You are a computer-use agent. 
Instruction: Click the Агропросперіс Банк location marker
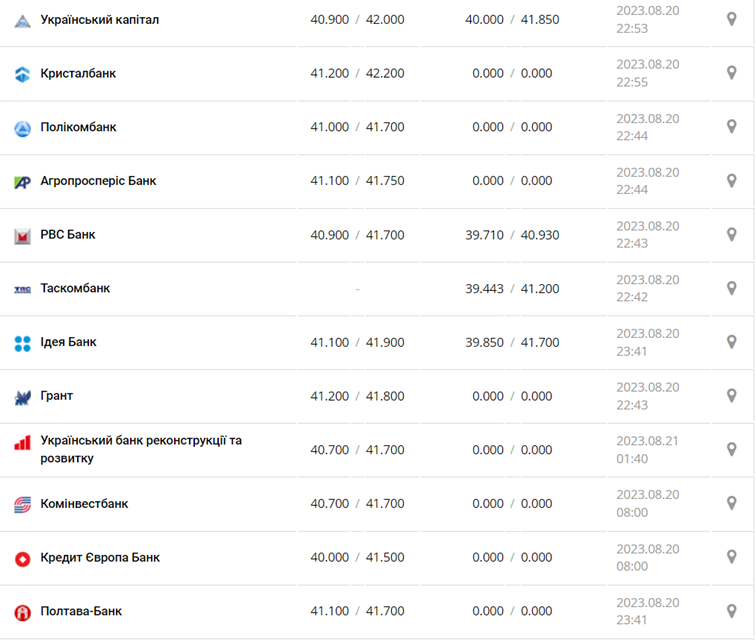coord(731,181)
